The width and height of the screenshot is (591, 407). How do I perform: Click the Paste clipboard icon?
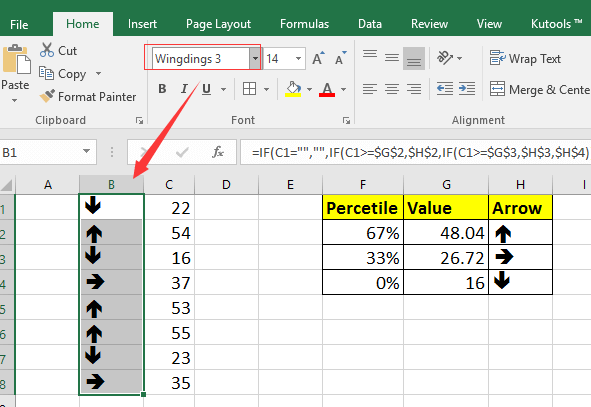pos(17,59)
